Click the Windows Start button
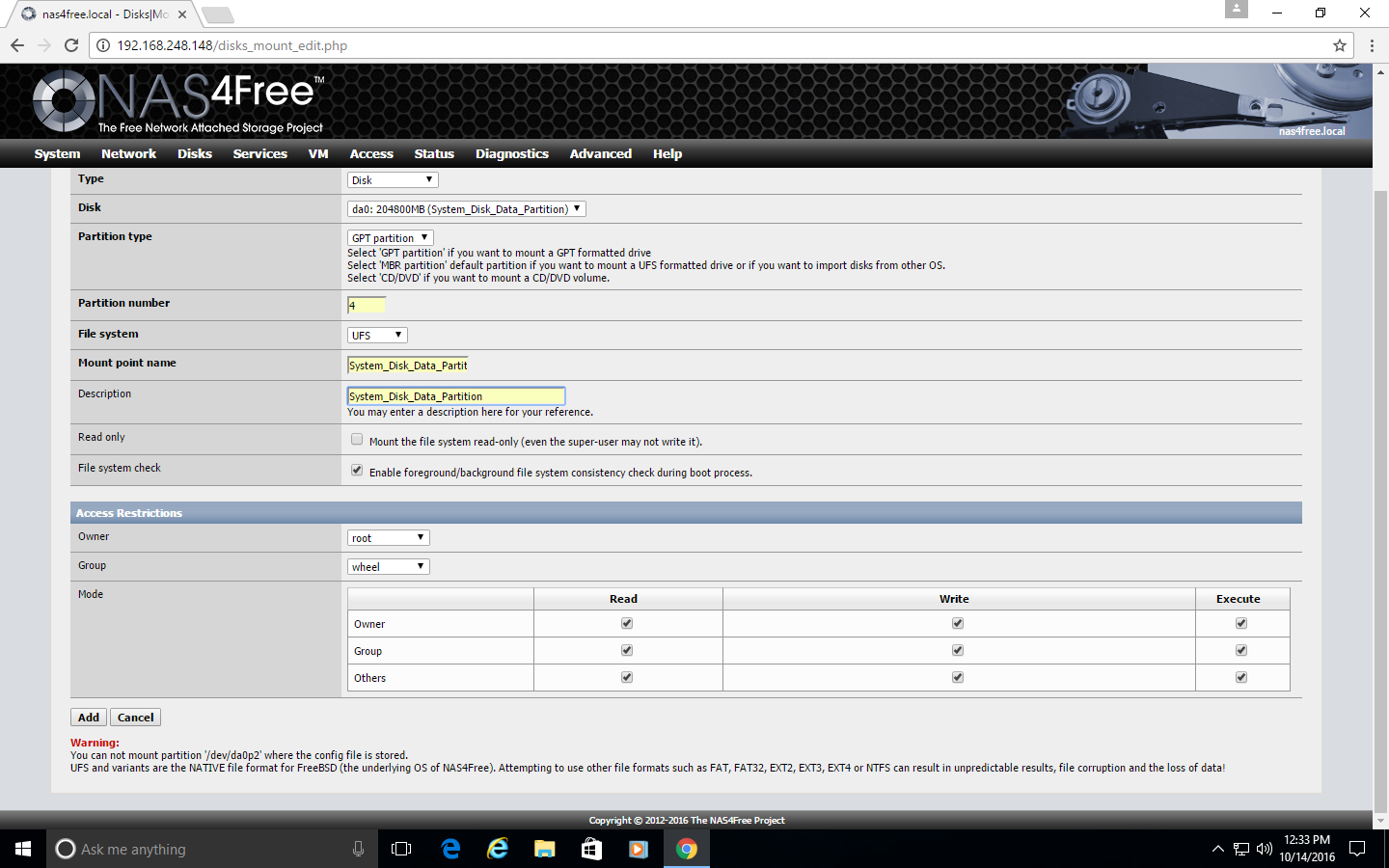 [23, 849]
